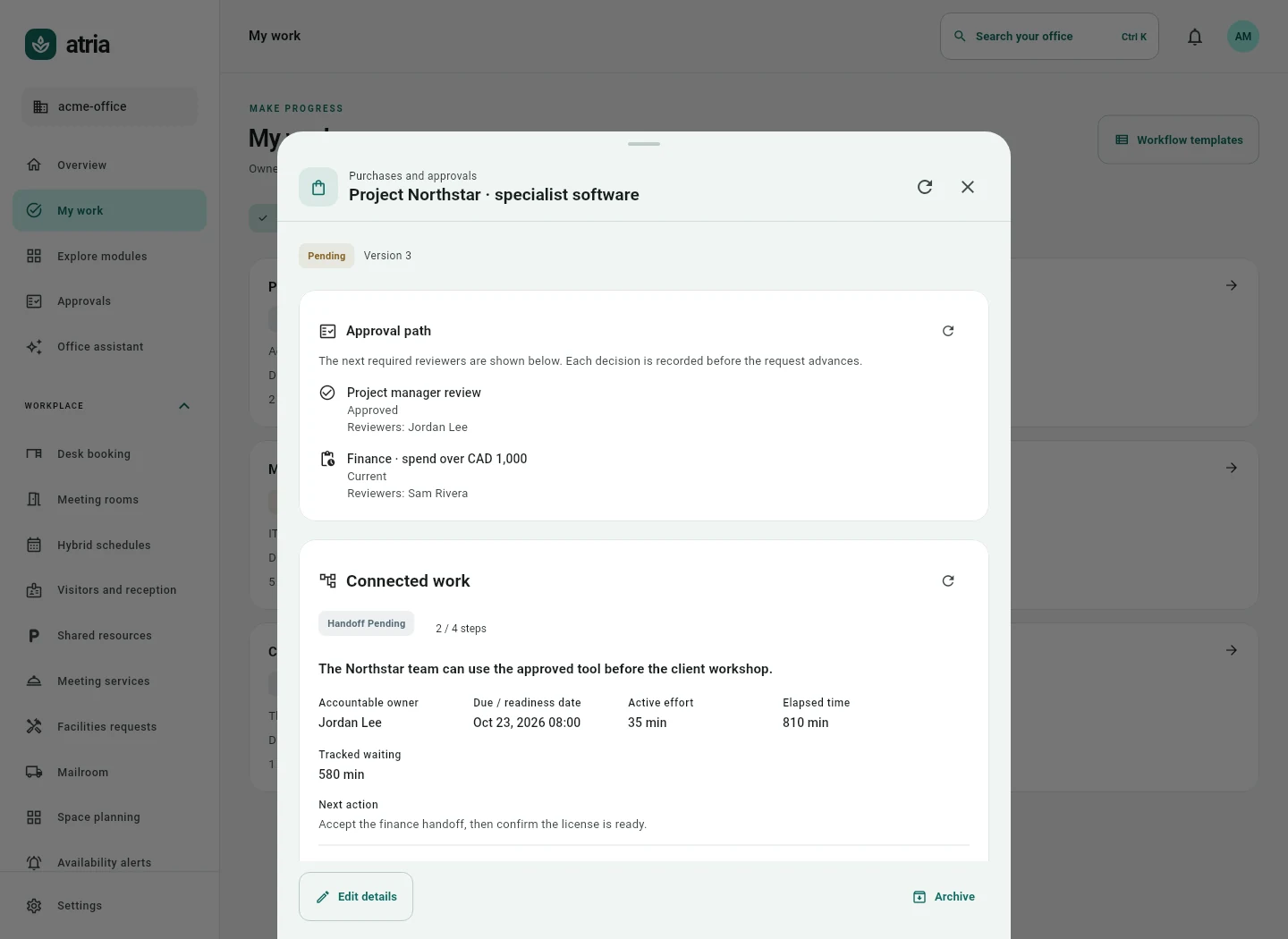
Task: Click the atria logo icon
Action: (40, 45)
